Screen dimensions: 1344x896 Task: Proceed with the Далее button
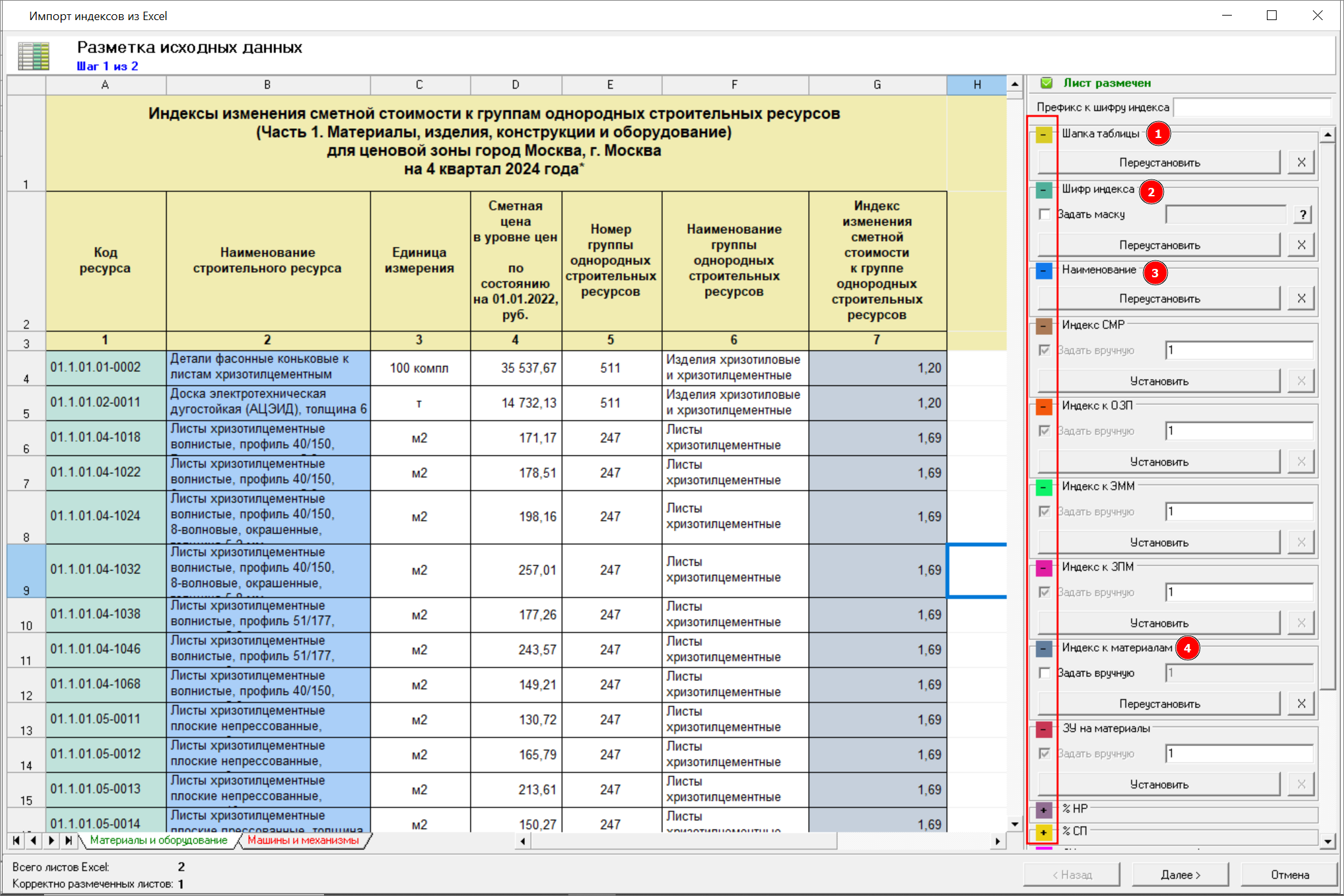point(1180,875)
